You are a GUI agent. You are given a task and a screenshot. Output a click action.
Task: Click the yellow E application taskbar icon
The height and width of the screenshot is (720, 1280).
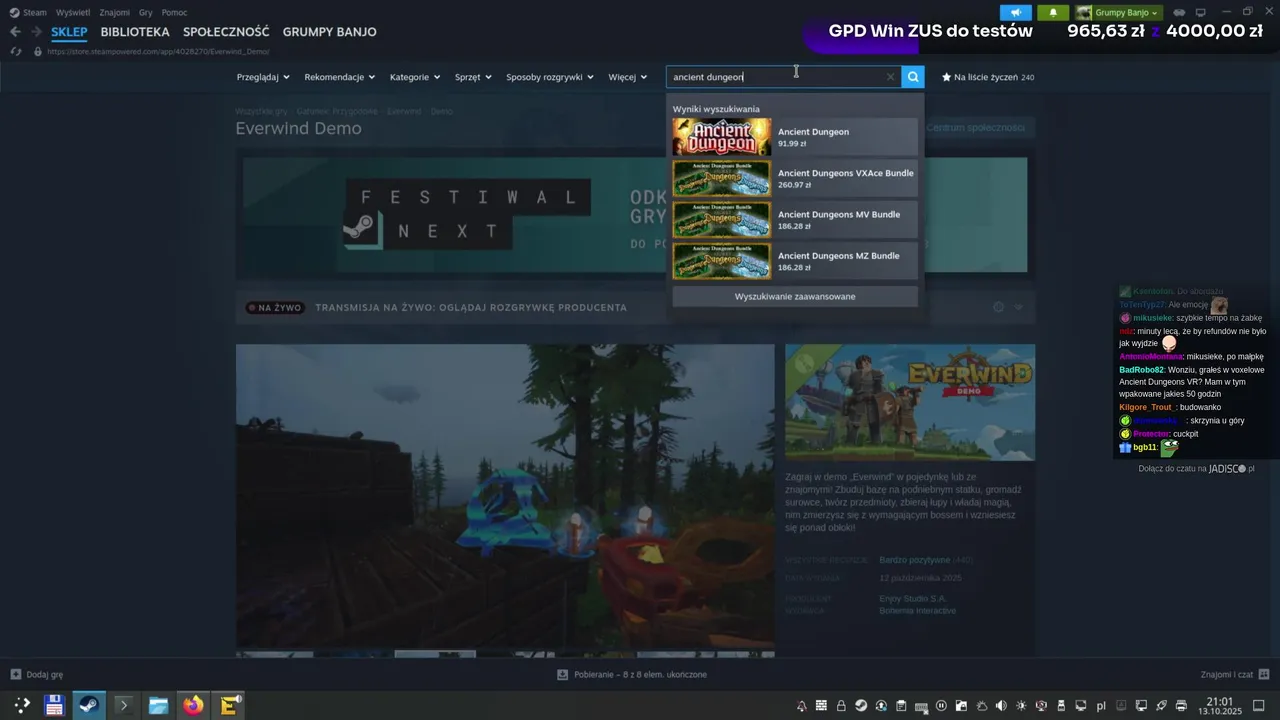[229, 705]
